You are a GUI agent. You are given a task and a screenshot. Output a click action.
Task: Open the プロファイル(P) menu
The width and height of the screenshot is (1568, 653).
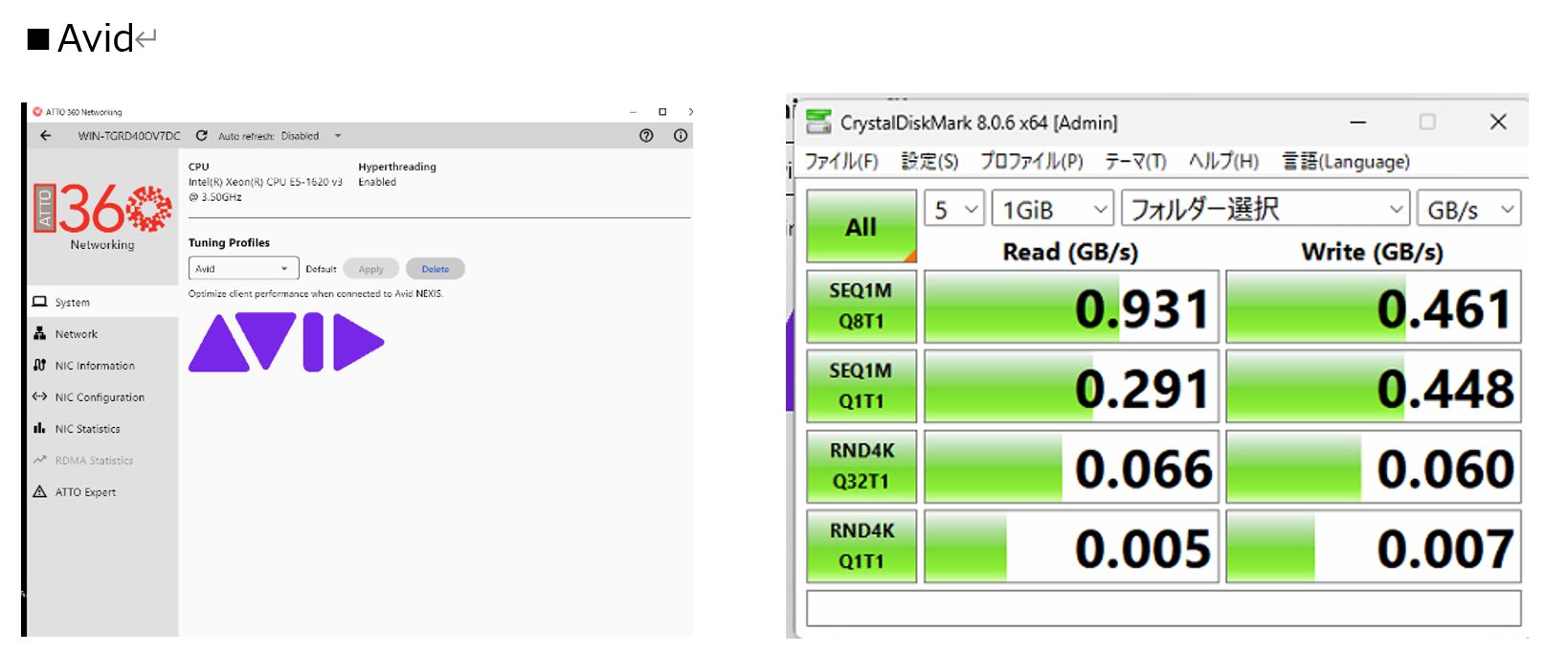pos(1031,161)
